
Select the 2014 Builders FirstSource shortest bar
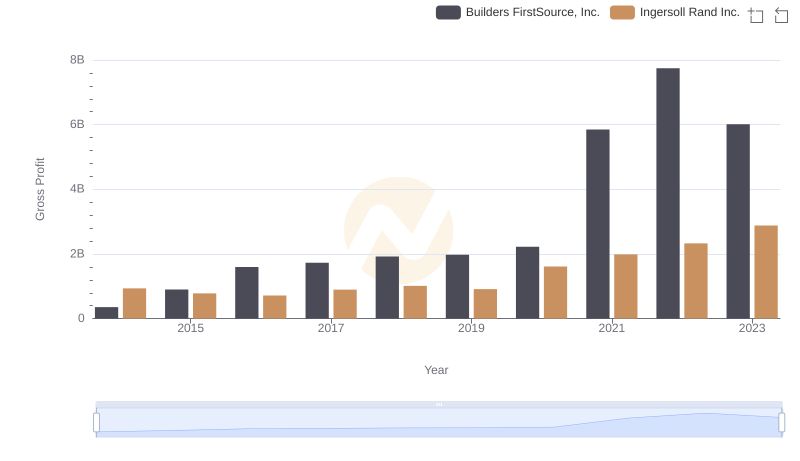[x=106, y=313]
